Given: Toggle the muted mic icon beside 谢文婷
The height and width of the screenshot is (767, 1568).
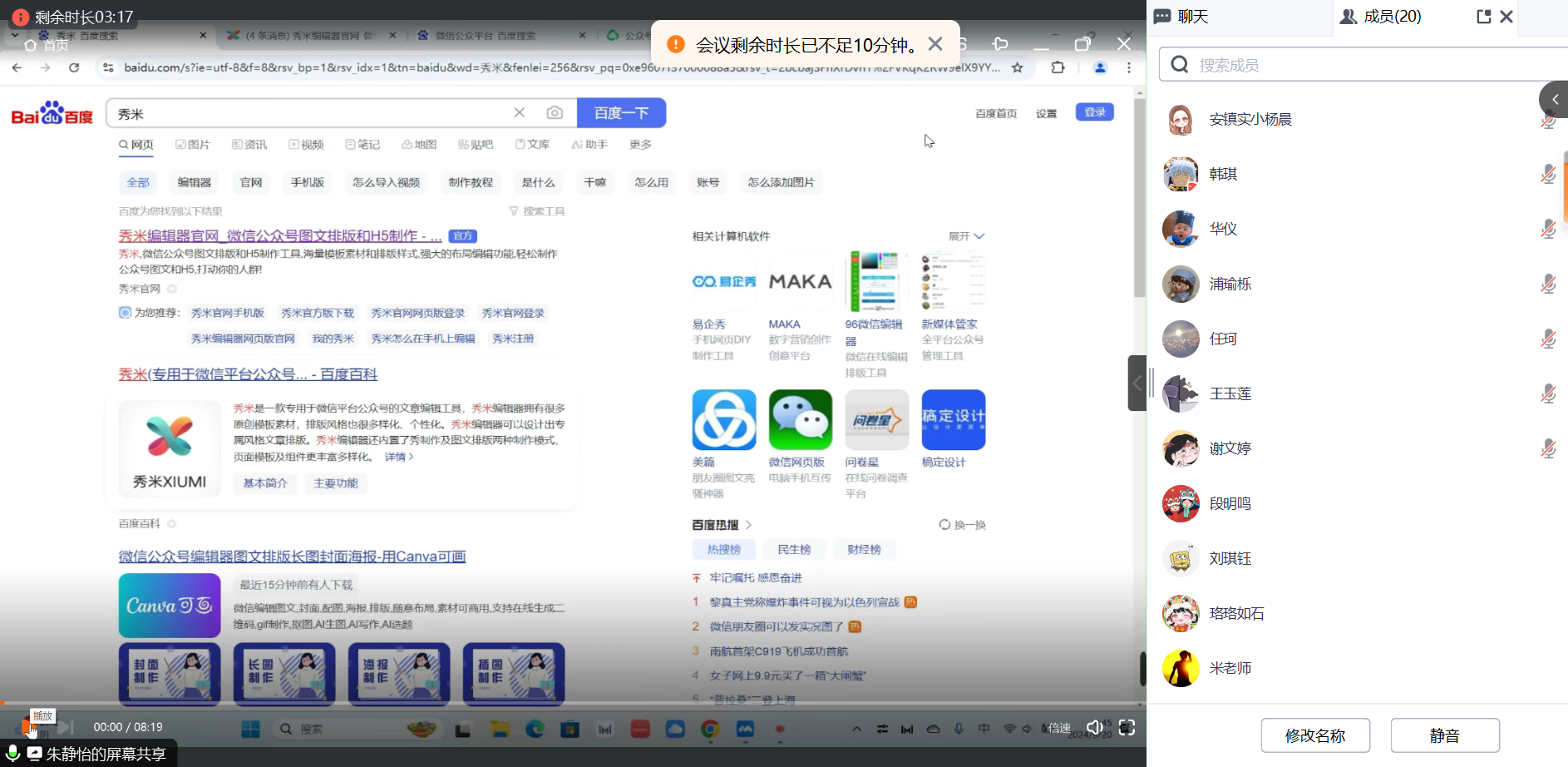Looking at the screenshot, I should pyautogui.click(x=1548, y=448).
